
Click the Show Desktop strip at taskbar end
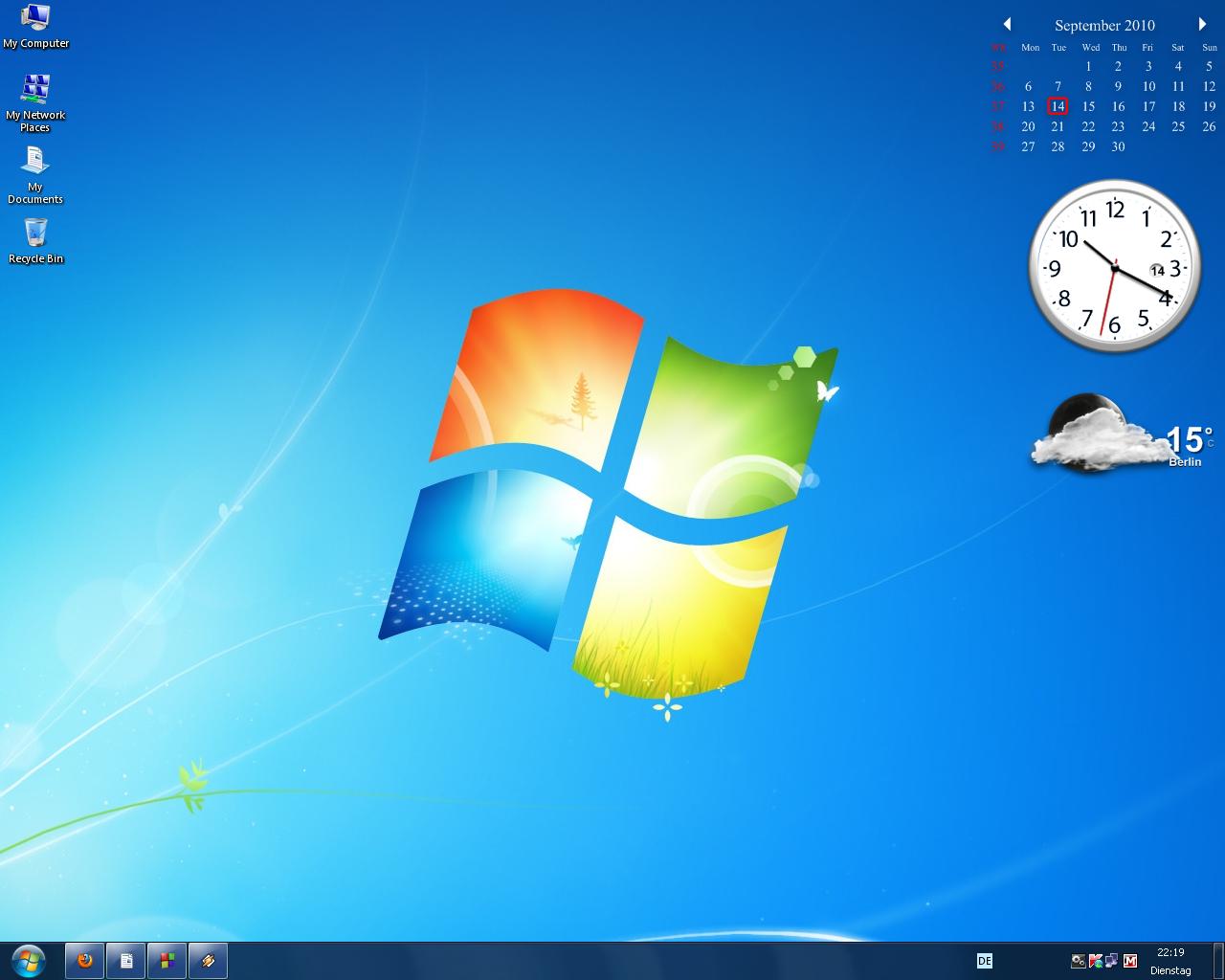[1219, 961]
